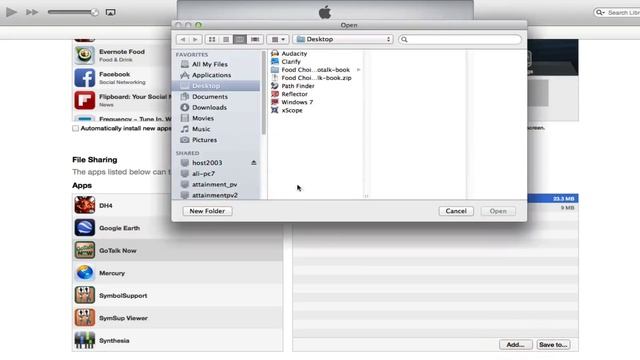Click the Add... button in iTunes
The height and width of the screenshot is (360, 640).
point(516,345)
